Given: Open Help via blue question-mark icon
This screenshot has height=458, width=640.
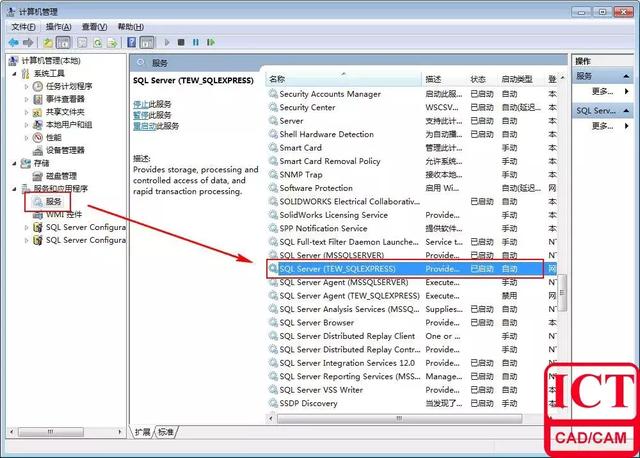Looking at the screenshot, I should [132, 42].
